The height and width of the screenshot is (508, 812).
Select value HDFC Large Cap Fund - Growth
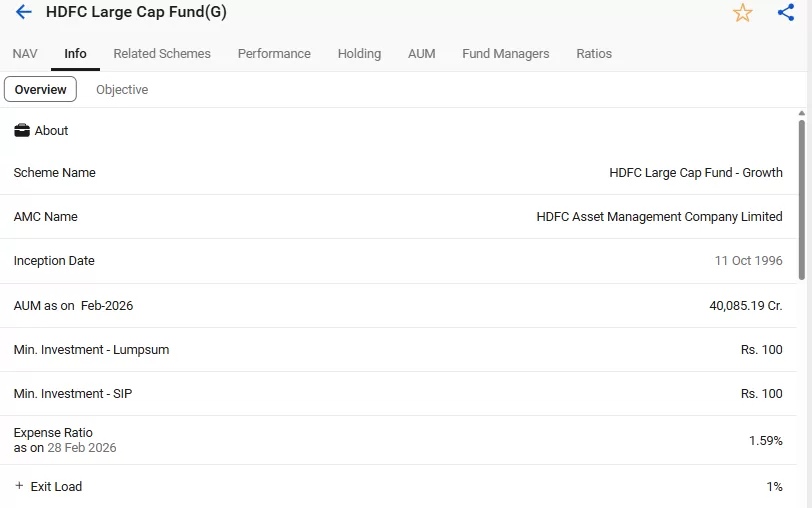[x=695, y=172]
